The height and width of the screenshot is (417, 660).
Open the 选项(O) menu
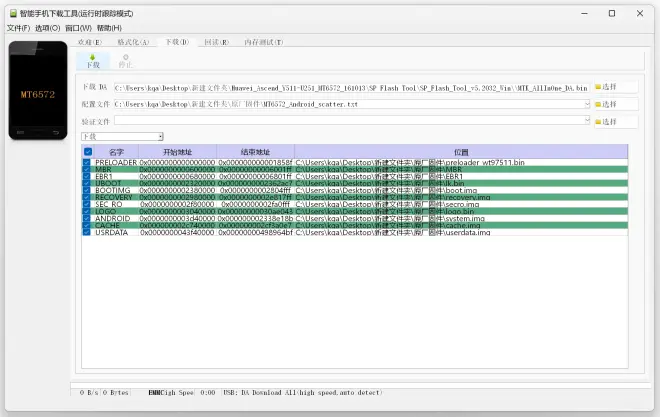pyautogui.click(x=48, y=28)
